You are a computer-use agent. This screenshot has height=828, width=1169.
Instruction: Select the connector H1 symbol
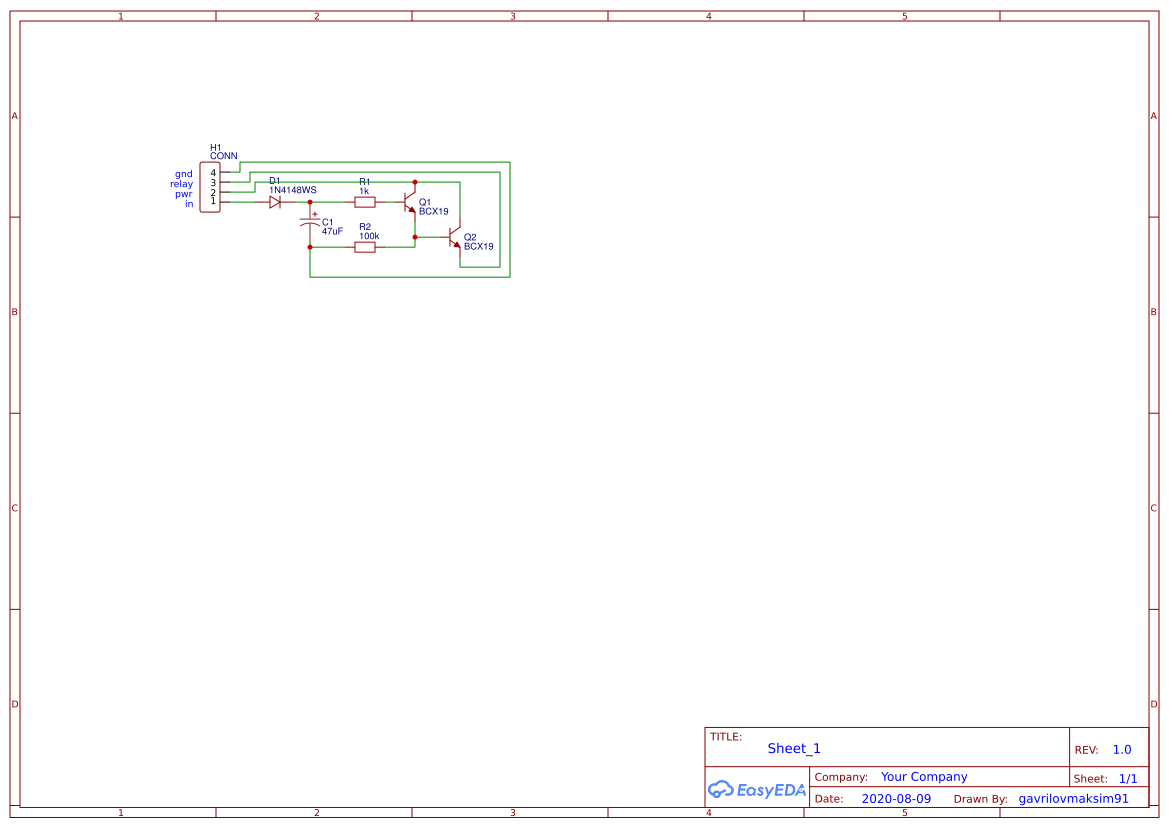(210, 187)
